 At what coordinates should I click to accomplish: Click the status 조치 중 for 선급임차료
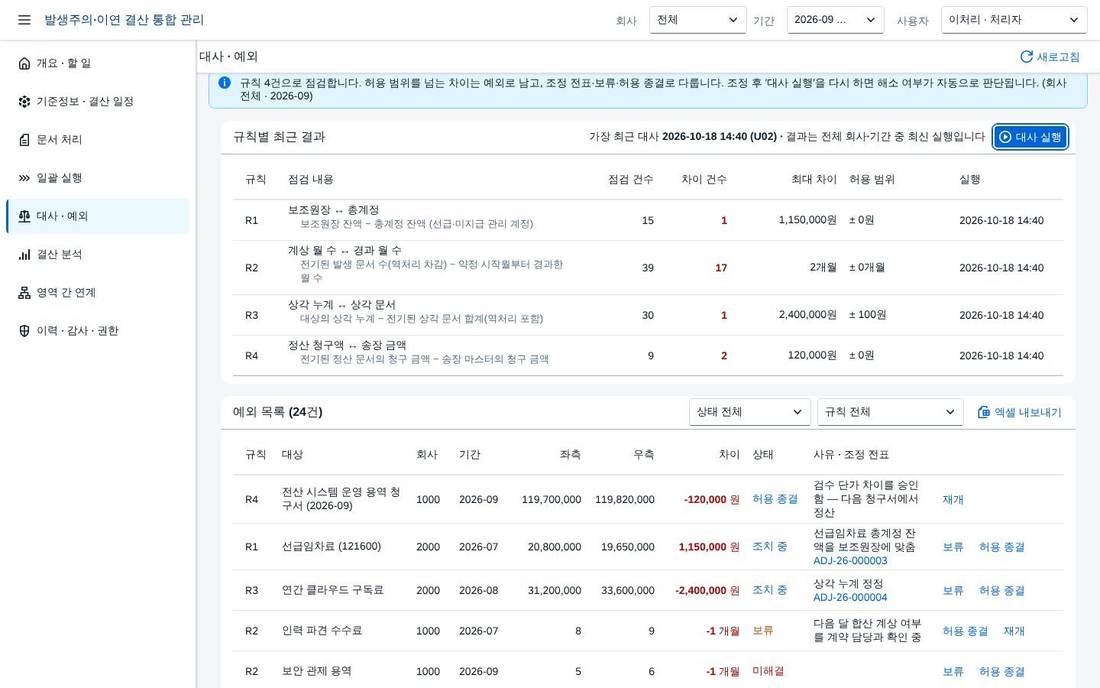[x=769, y=546]
